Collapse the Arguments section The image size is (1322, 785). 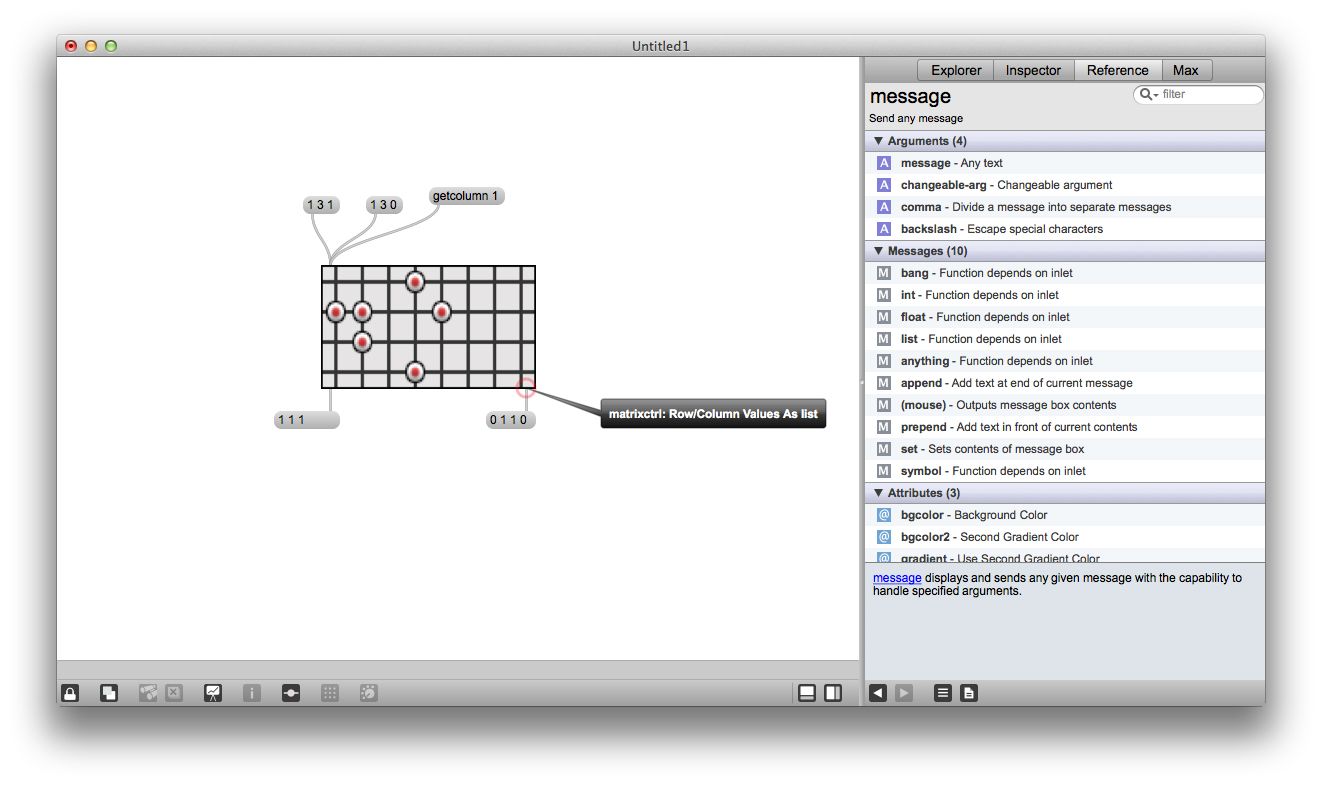coord(878,141)
